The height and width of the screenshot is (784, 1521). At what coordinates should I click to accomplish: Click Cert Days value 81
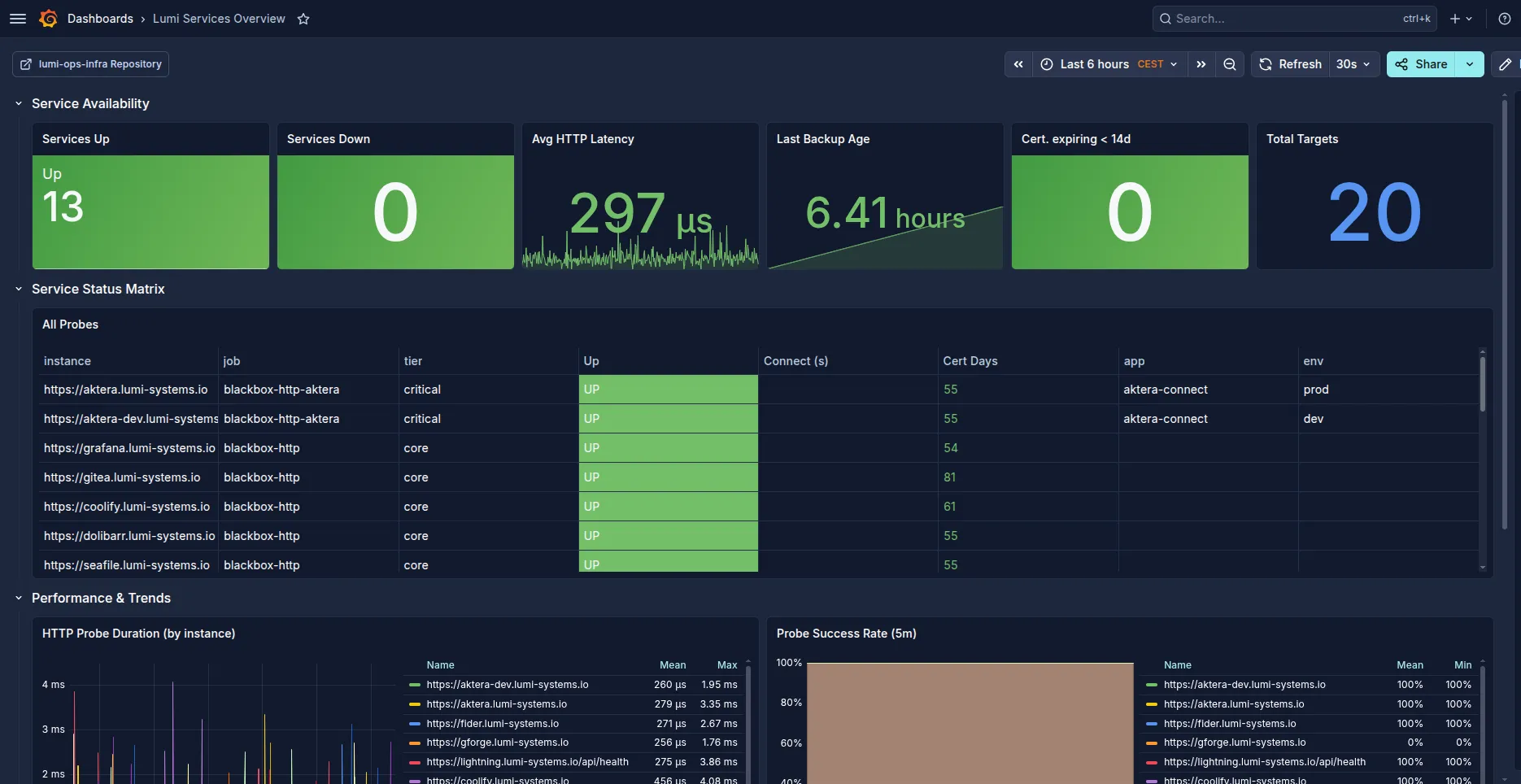(950, 477)
